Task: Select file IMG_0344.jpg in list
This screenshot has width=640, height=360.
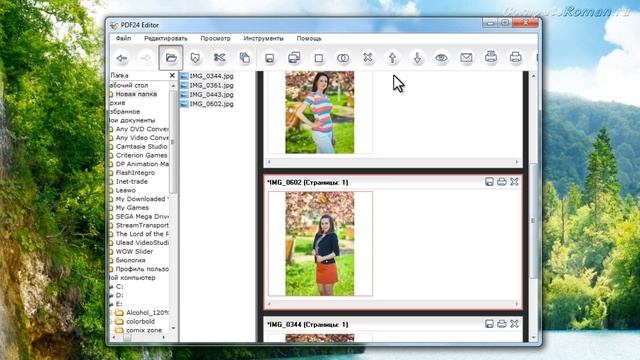Action: pos(207,76)
